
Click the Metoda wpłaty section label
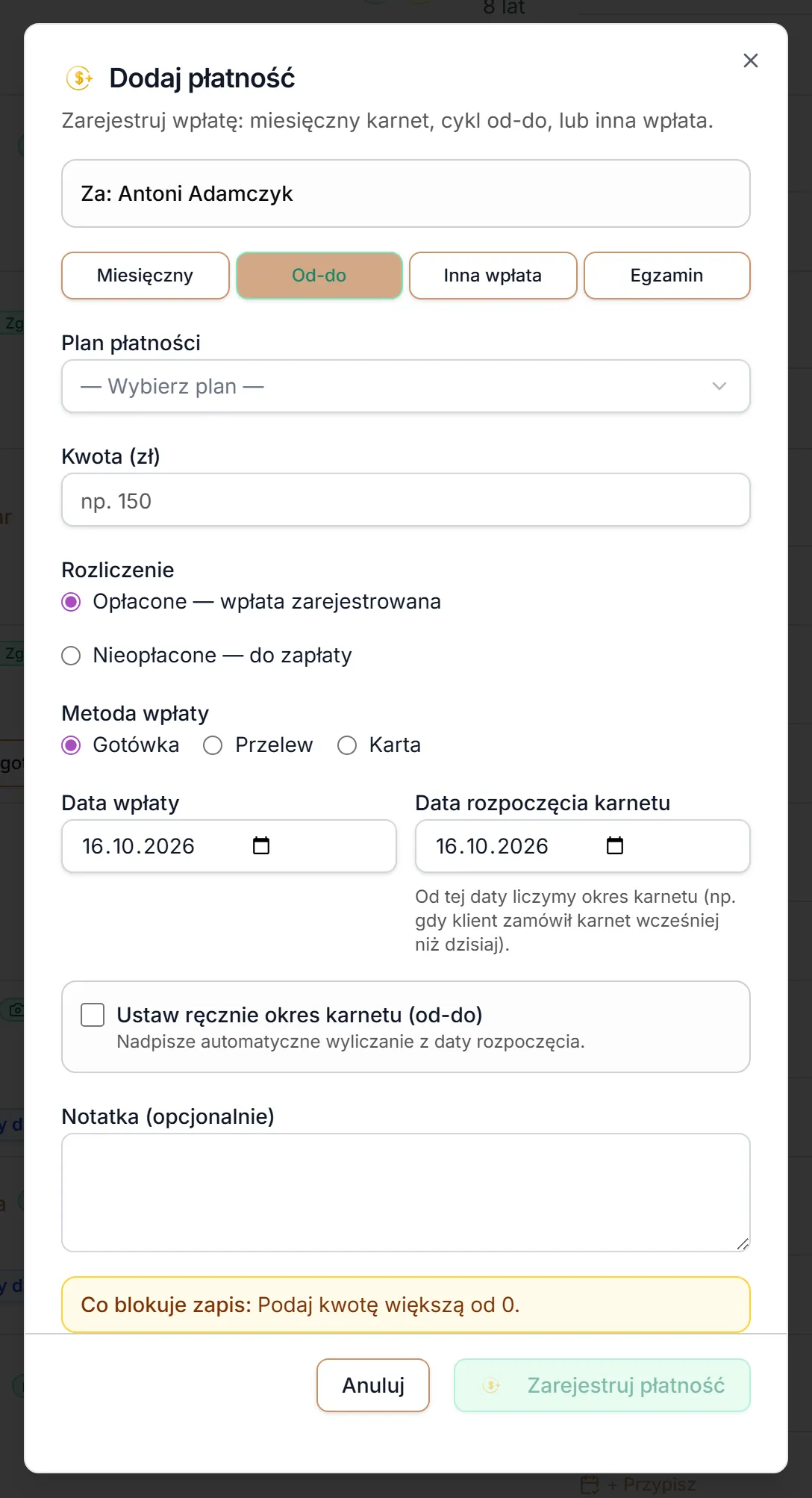[135, 713]
